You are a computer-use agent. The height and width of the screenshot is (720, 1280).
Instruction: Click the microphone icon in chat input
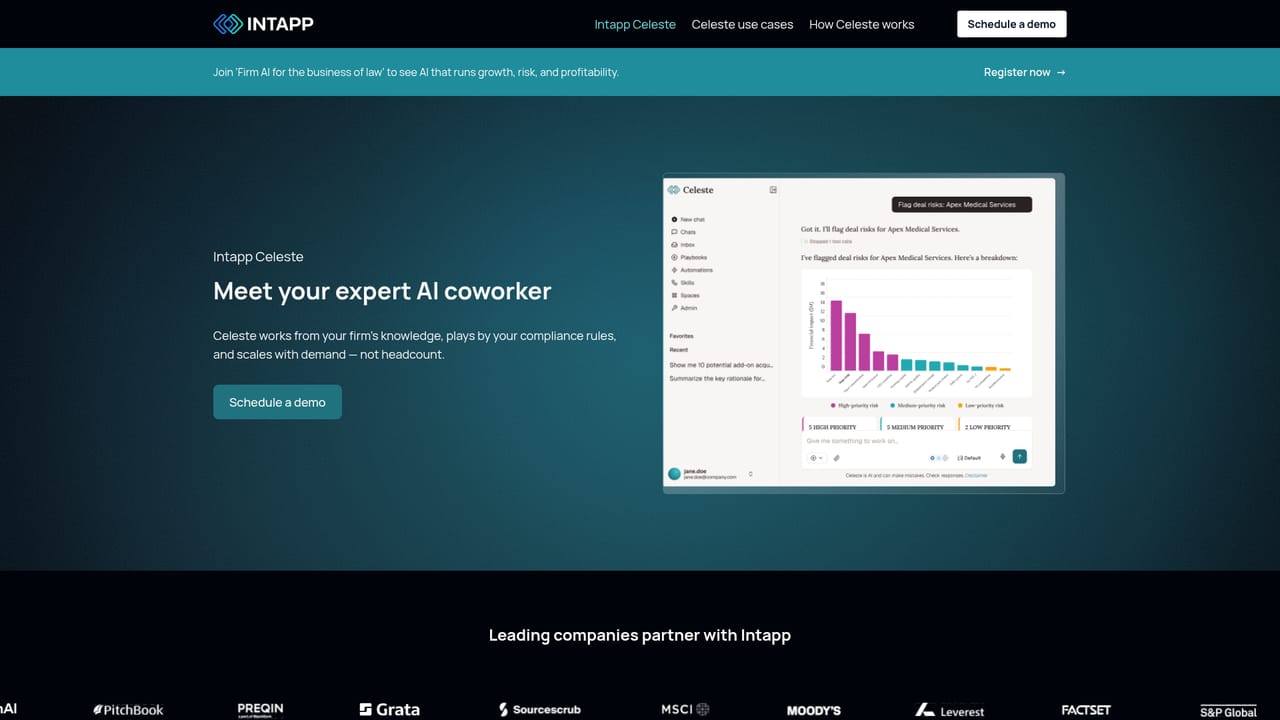1003,456
